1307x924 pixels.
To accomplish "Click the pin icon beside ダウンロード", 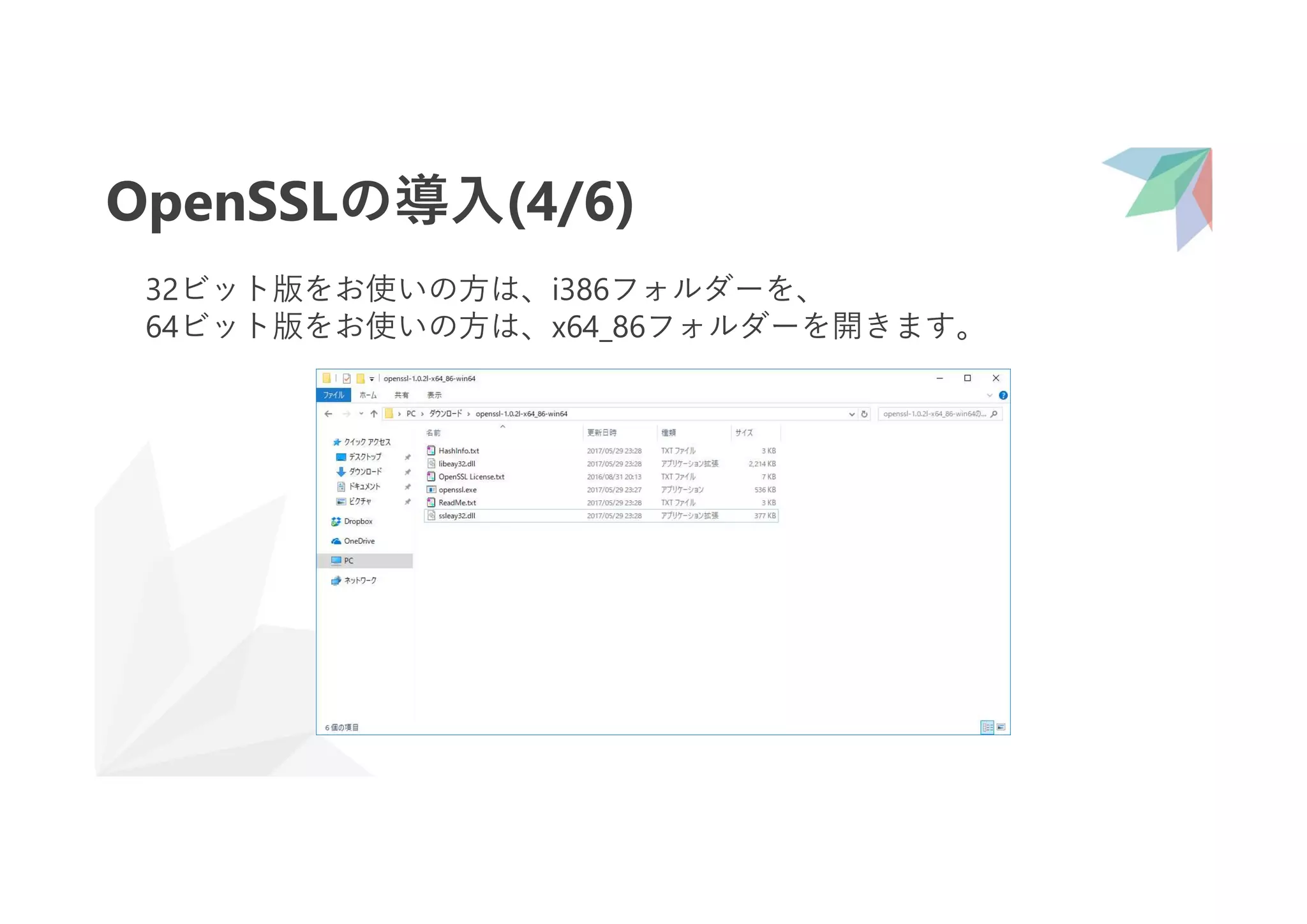I will [407, 472].
